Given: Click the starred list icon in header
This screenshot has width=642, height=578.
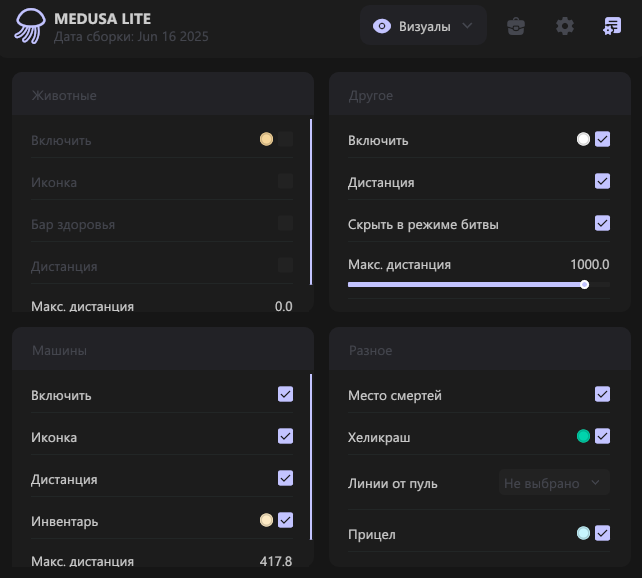Looking at the screenshot, I should coord(612,26).
